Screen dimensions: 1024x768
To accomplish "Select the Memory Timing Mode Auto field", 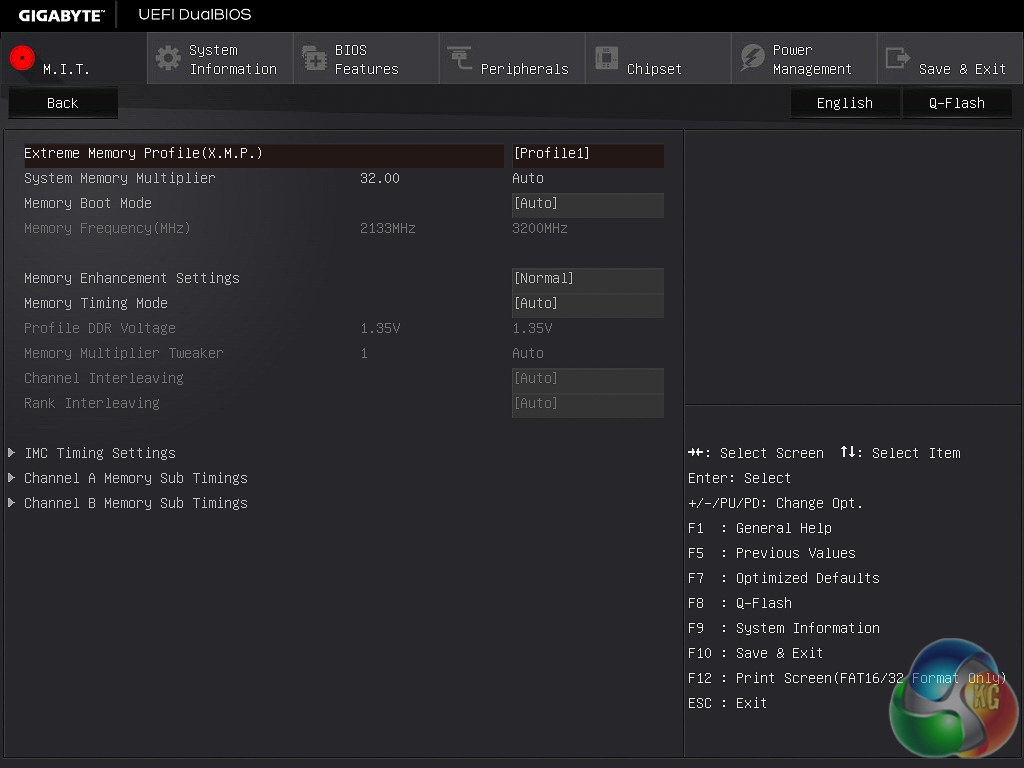I will (x=587, y=304).
